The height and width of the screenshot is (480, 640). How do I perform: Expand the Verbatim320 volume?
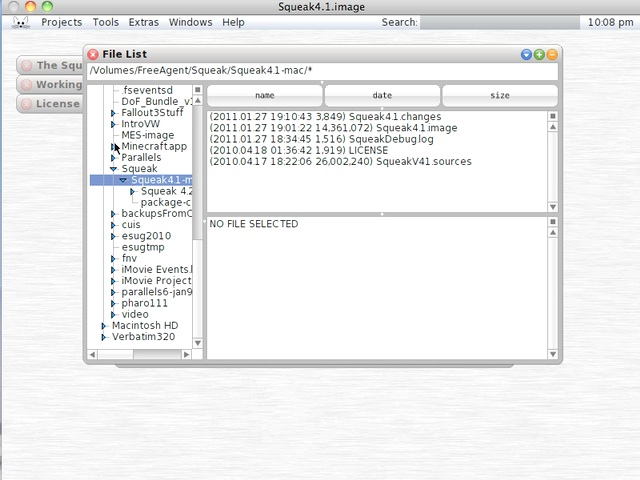pos(104,337)
